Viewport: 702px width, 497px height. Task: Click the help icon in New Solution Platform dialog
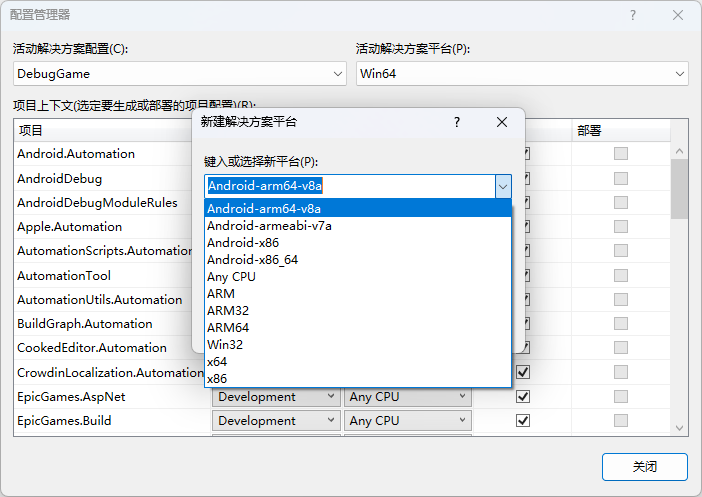(x=457, y=122)
